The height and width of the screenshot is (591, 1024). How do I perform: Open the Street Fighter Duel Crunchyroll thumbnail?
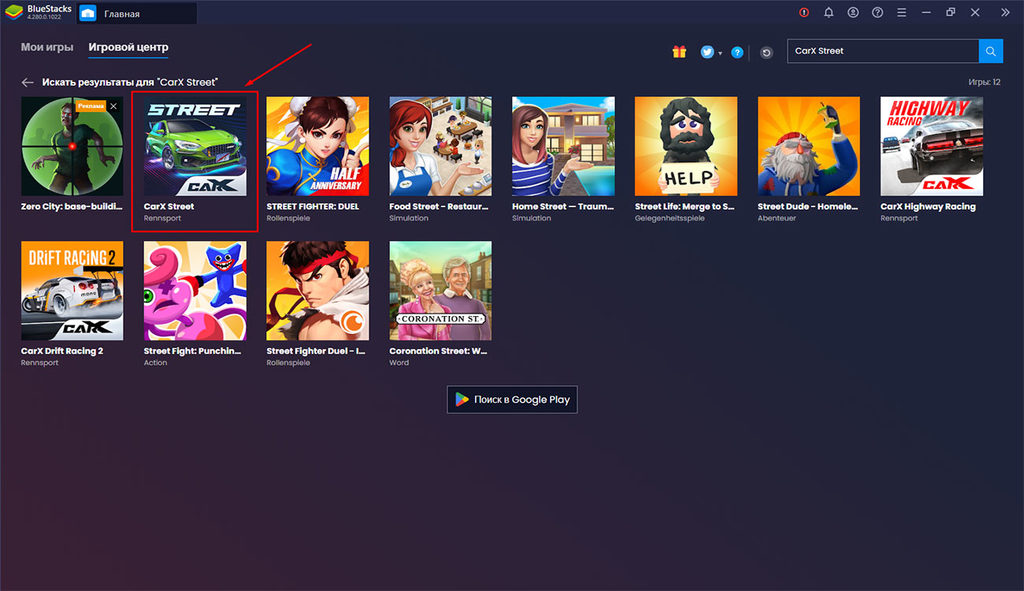(x=317, y=291)
